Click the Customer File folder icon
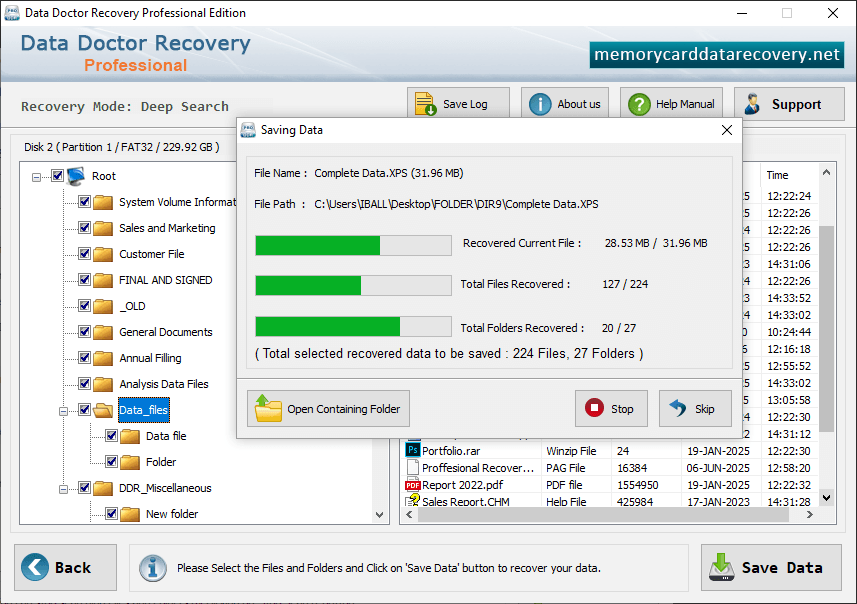This screenshot has width=857, height=604. [103, 254]
